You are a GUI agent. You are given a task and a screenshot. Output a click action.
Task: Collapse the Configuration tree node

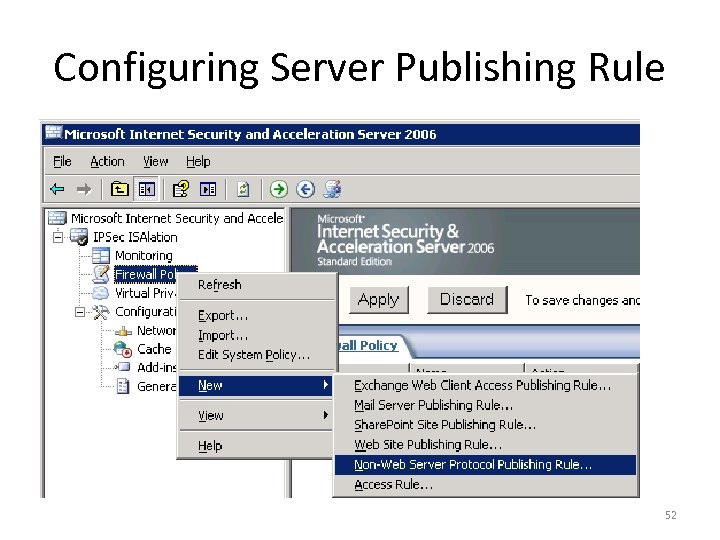coord(80,312)
